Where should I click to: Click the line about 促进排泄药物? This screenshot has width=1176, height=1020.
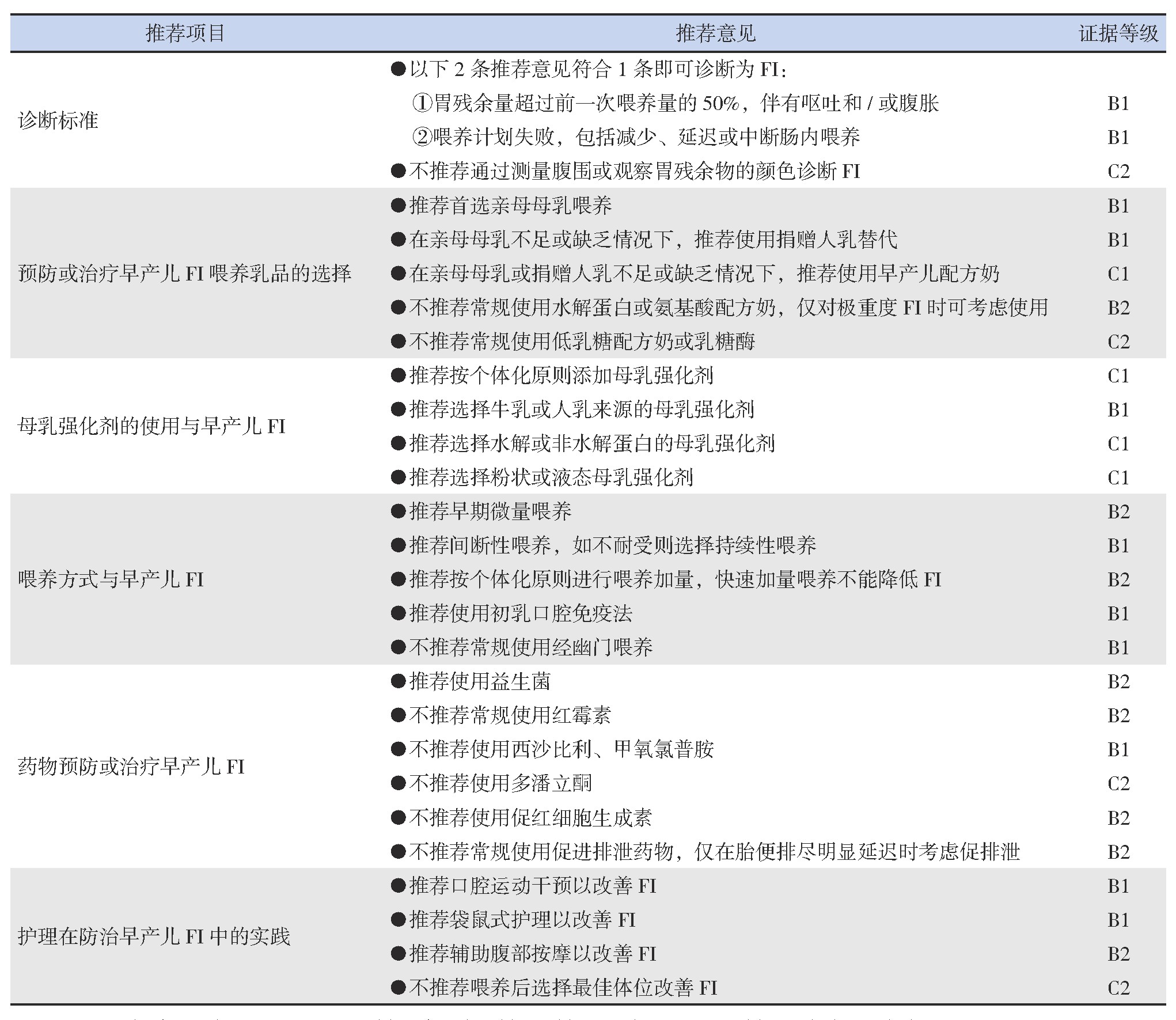[x=705, y=852]
